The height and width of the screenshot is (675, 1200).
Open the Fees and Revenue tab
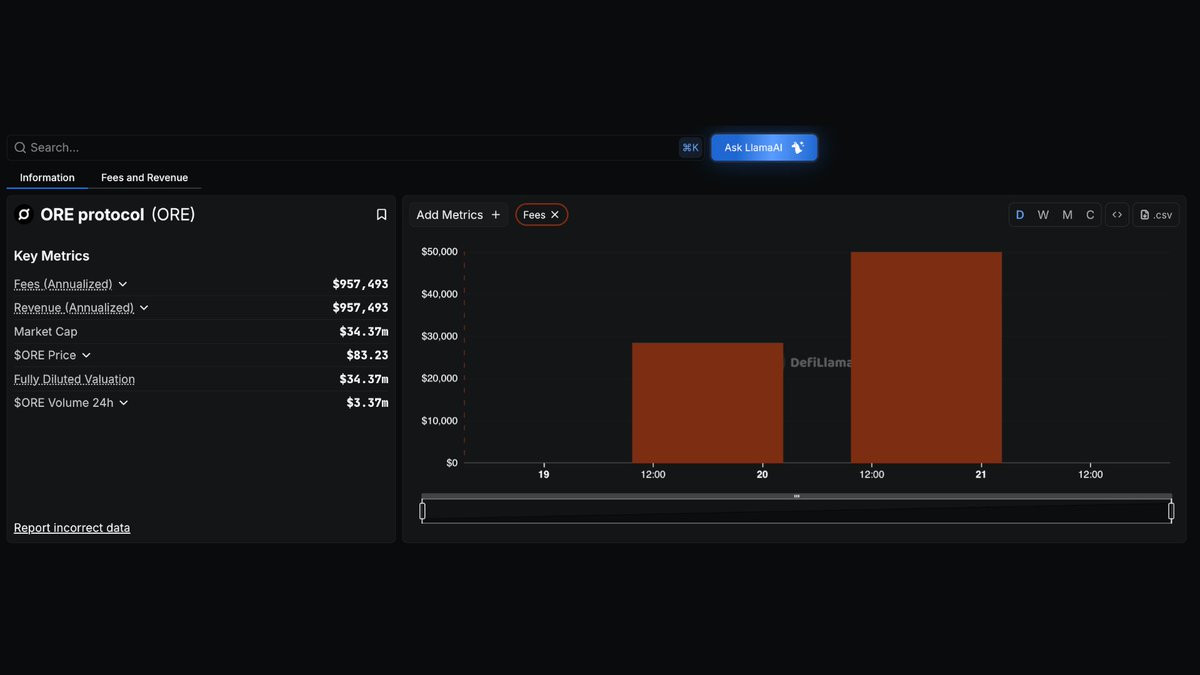click(144, 178)
